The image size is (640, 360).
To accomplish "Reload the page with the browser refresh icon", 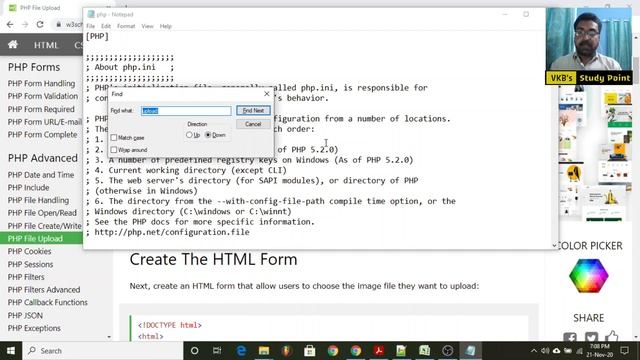I will point(40,24).
